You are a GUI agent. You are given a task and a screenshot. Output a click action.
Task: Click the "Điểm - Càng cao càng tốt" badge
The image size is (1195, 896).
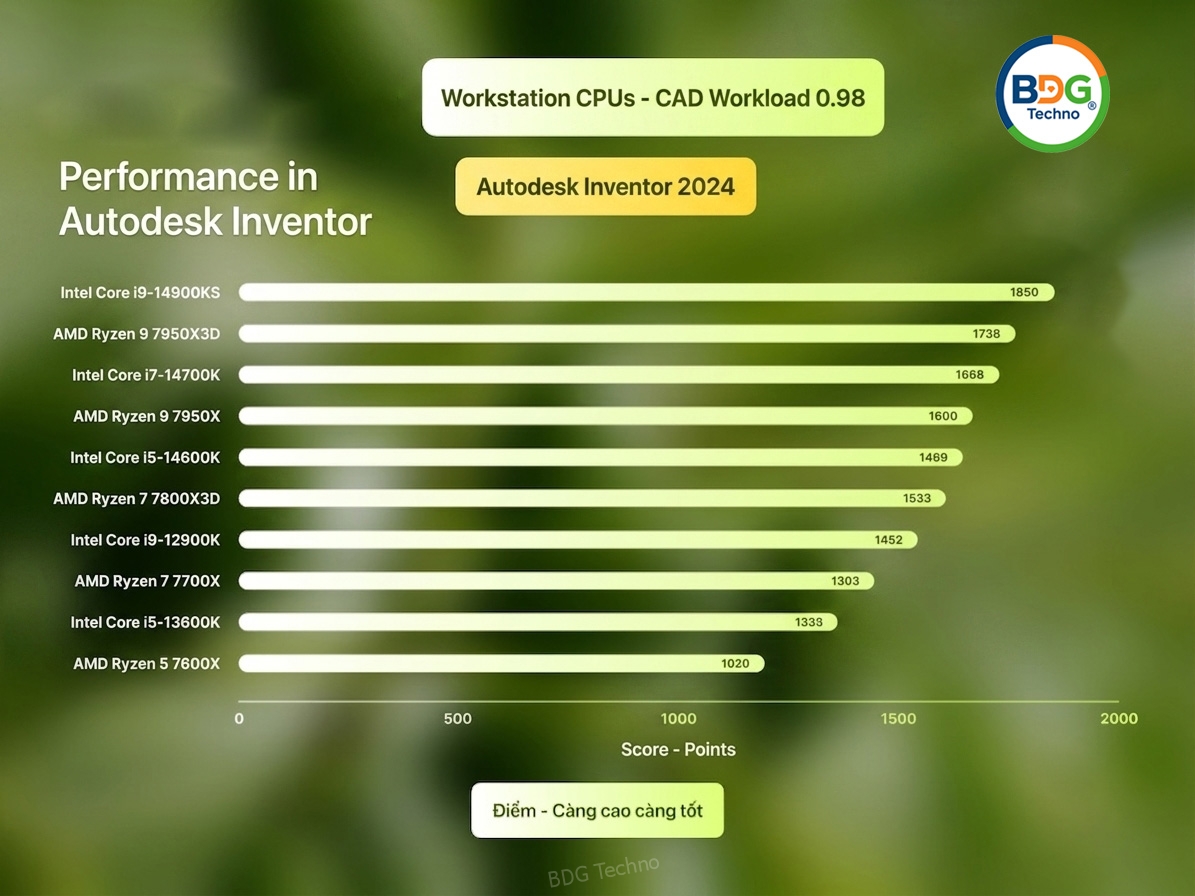pyautogui.click(x=598, y=810)
